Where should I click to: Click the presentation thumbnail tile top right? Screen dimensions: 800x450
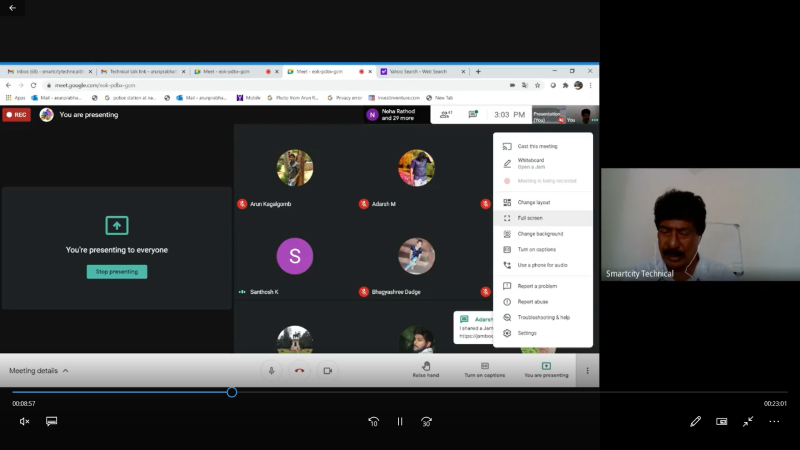click(x=548, y=115)
